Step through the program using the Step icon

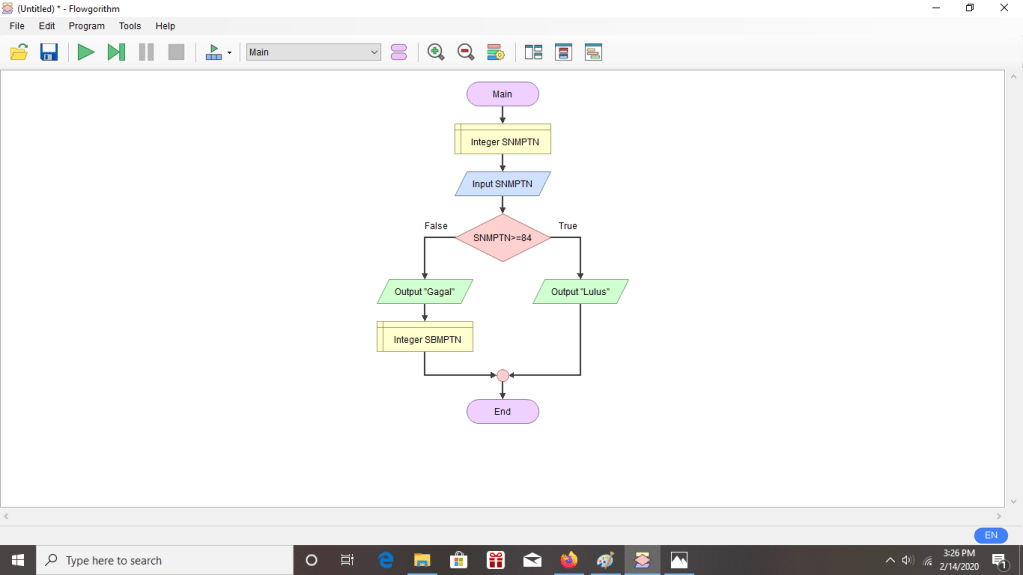[116, 52]
